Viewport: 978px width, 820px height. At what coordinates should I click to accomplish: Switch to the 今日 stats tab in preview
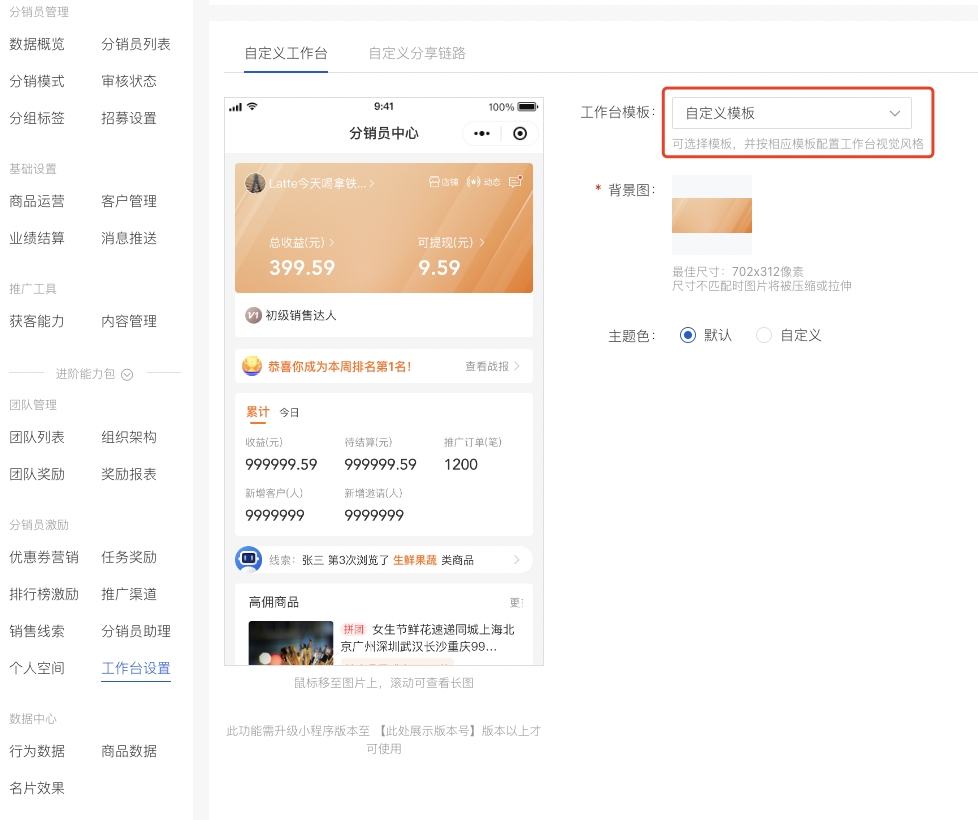(289, 413)
